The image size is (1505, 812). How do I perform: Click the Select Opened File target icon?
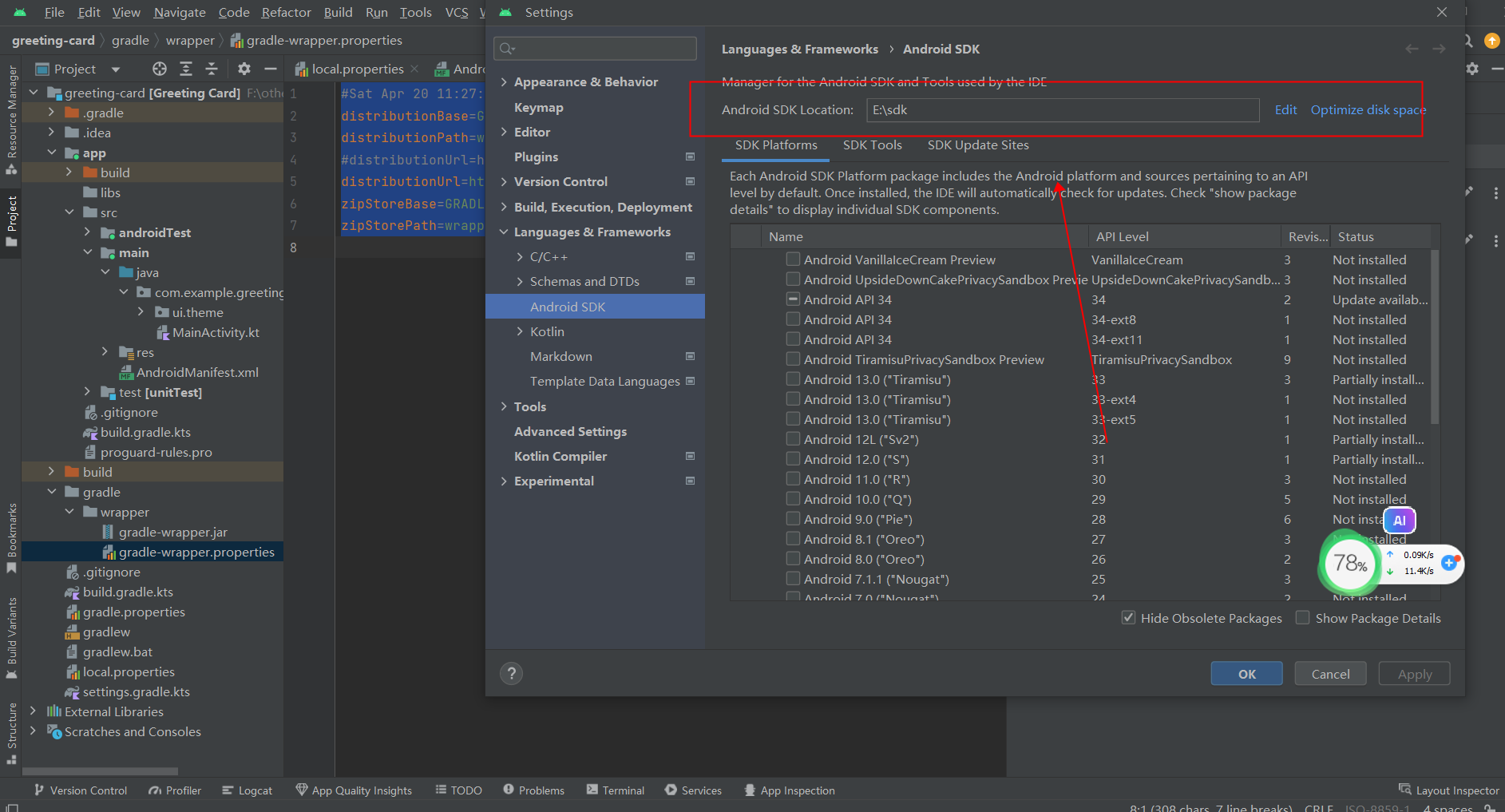(160, 69)
